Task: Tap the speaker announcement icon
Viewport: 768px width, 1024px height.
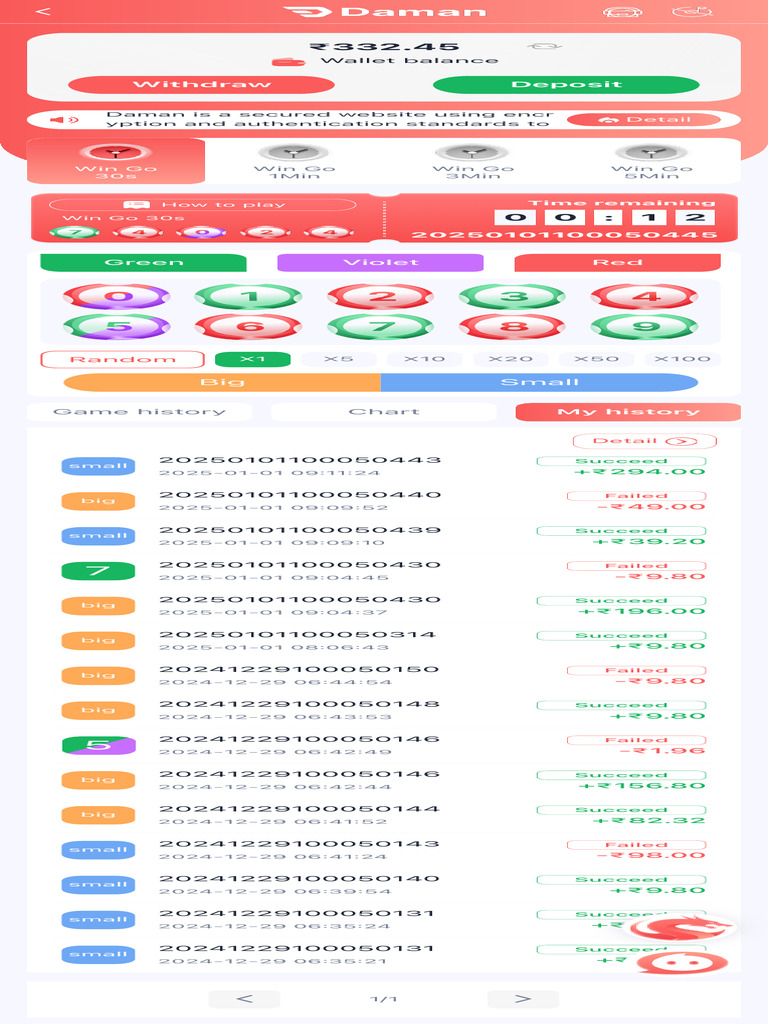Action: point(64,120)
